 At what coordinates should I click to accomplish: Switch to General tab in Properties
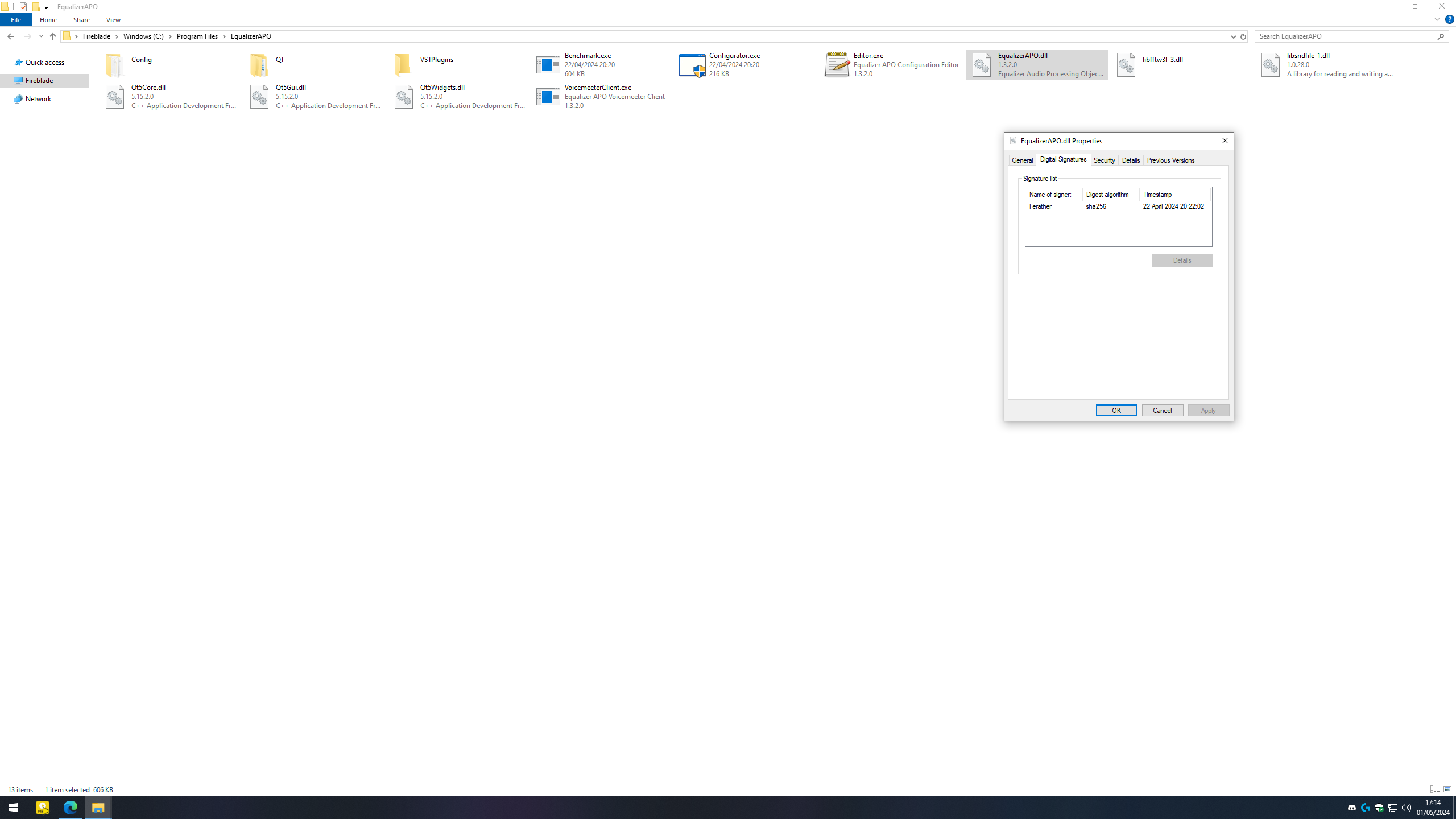1022,160
